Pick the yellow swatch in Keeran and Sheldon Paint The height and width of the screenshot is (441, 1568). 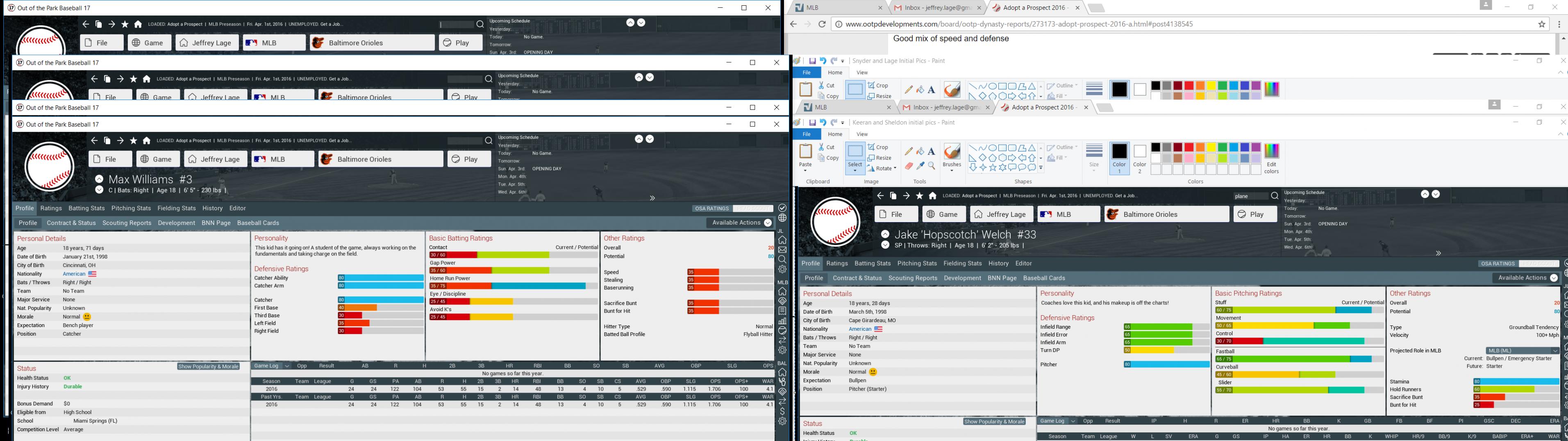click(1211, 148)
